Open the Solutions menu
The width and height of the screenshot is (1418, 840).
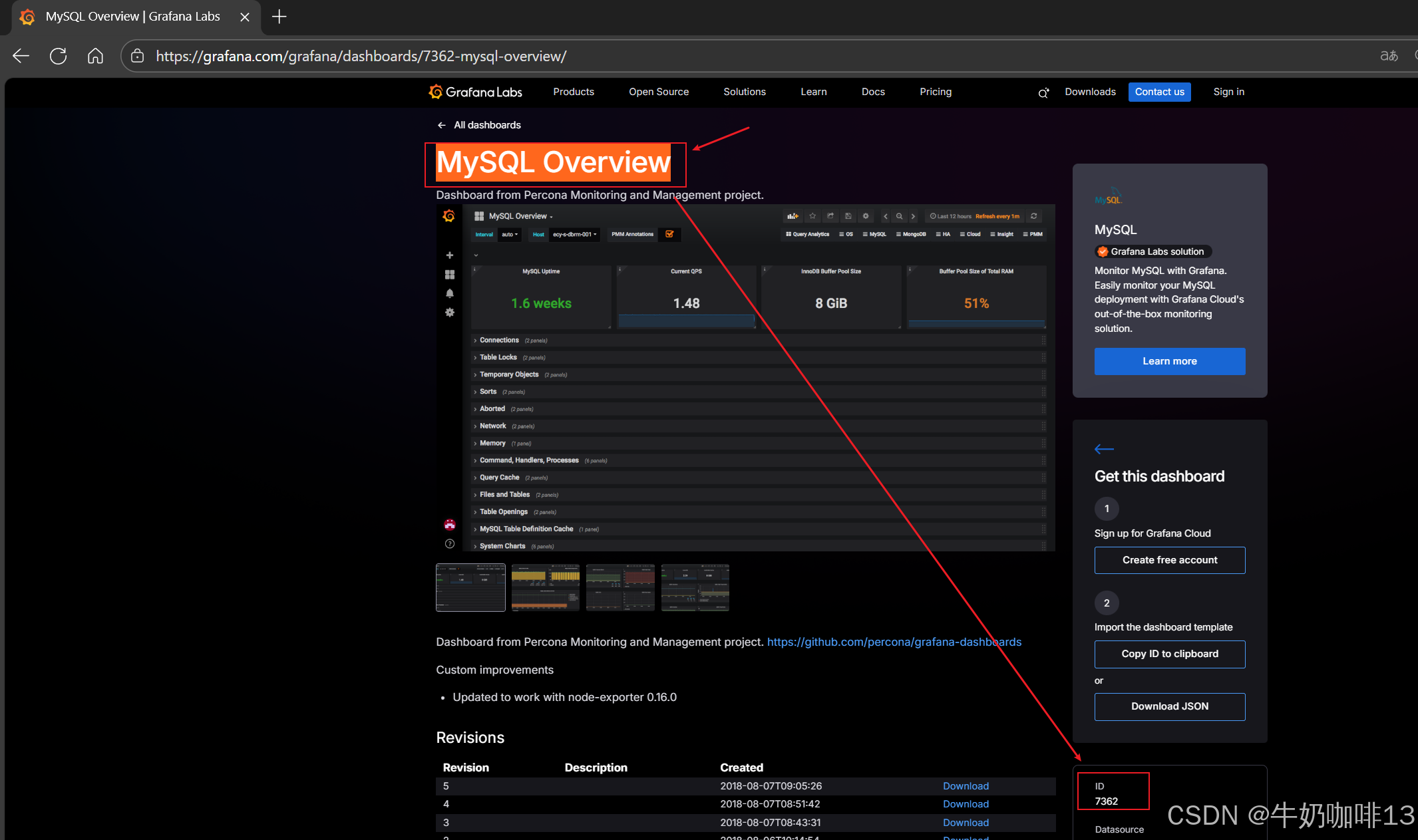[744, 92]
